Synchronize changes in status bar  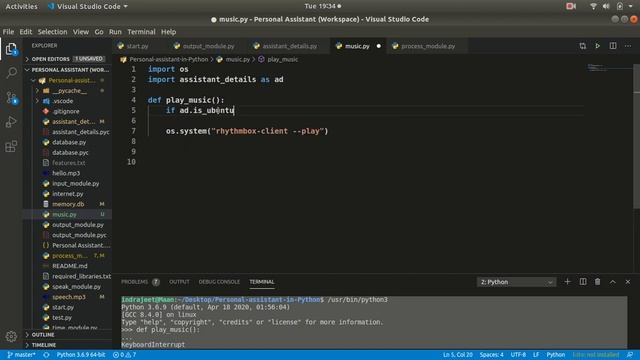pyautogui.click(x=46, y=355)
